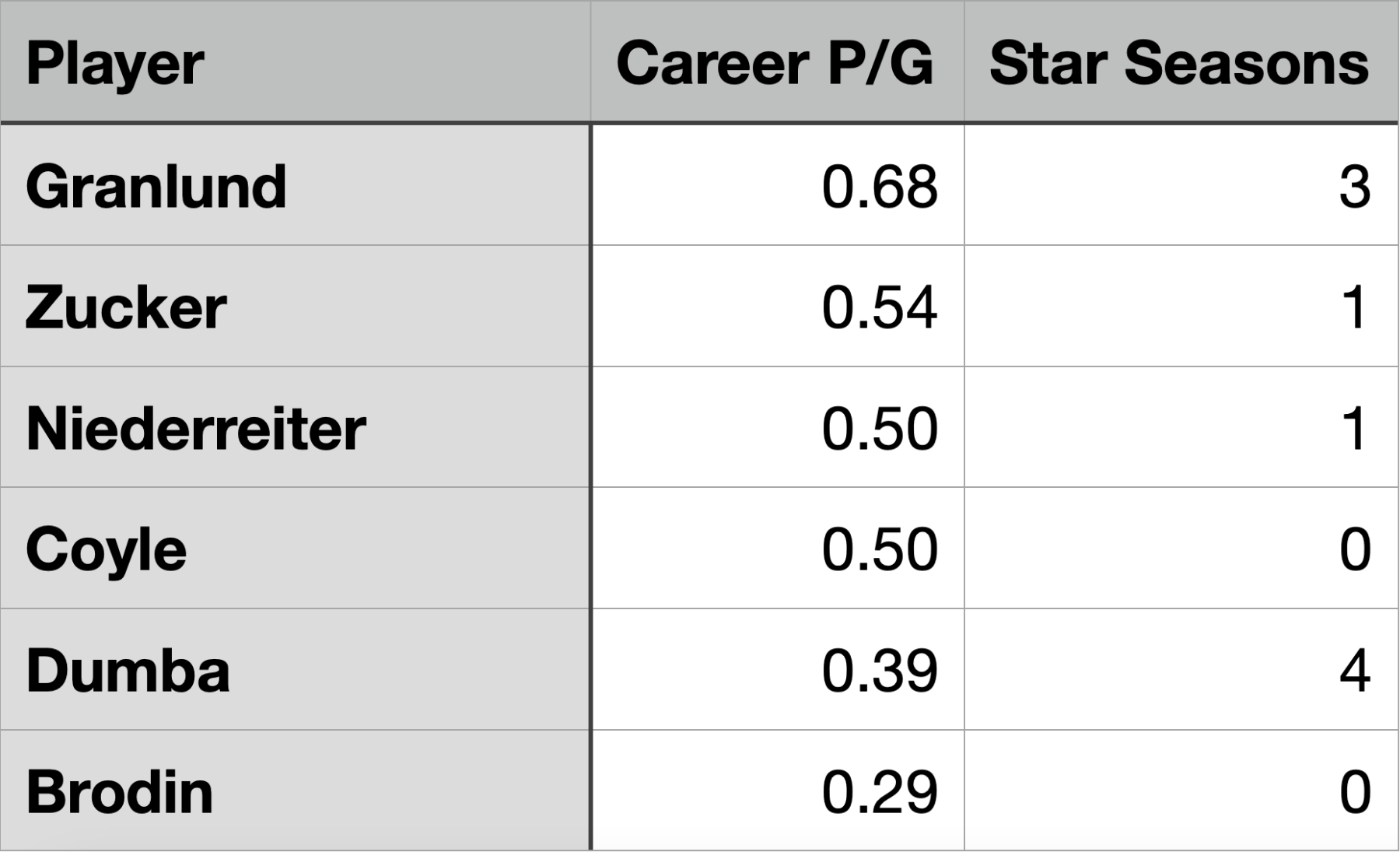The image size is (1400, 852).
Task: Click Granlund's star seasons value 3
Action: point(1354,187)
